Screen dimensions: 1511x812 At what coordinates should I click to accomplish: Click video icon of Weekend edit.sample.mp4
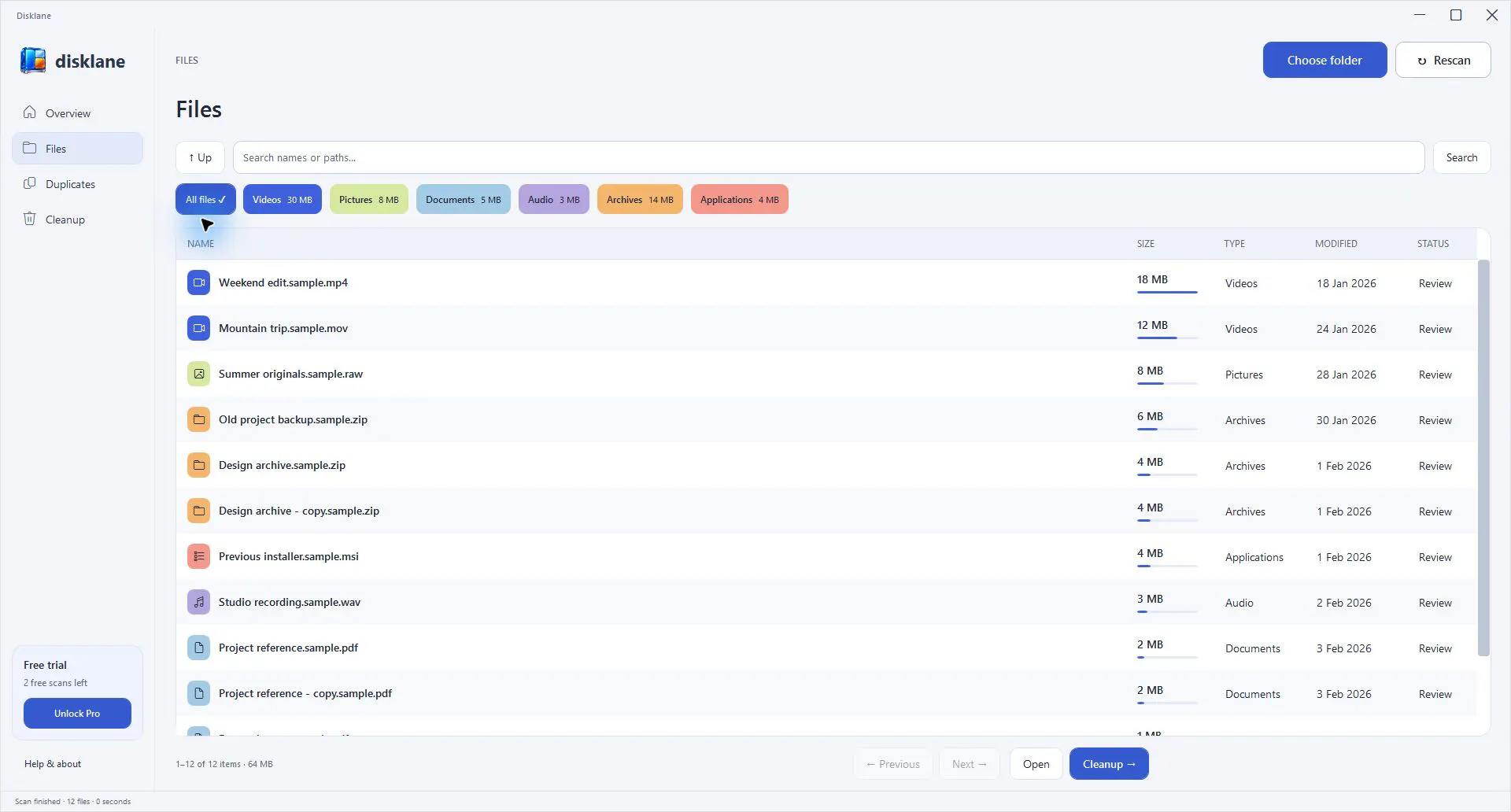(198, 282)
